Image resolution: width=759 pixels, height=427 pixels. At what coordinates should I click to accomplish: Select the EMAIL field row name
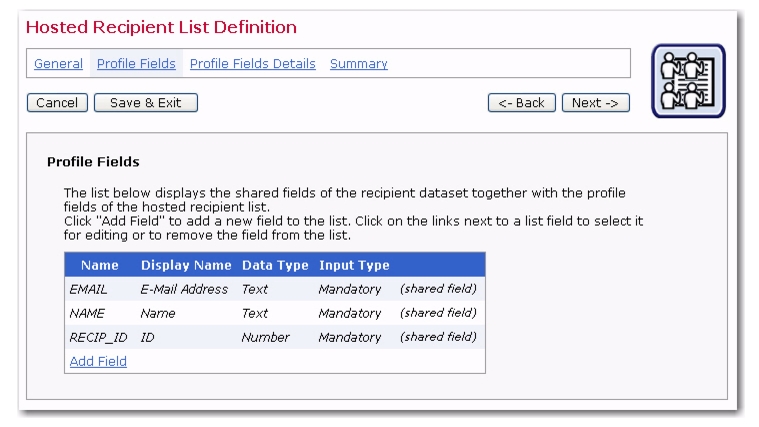(88, 289)
